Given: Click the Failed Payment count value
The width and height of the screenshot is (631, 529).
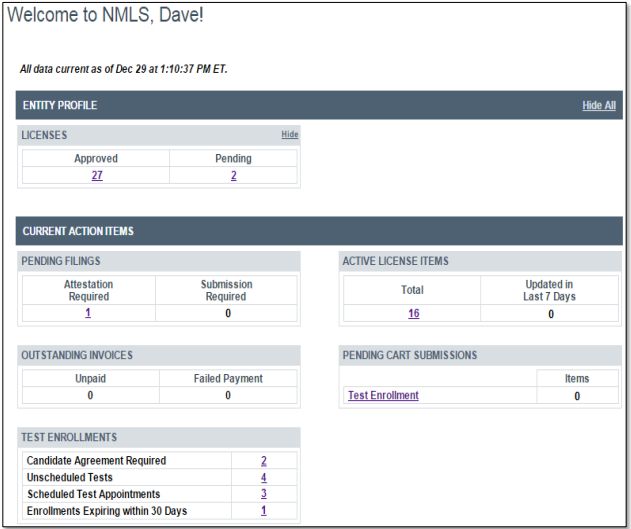Looking at the screenshot, I should (228, 395).
